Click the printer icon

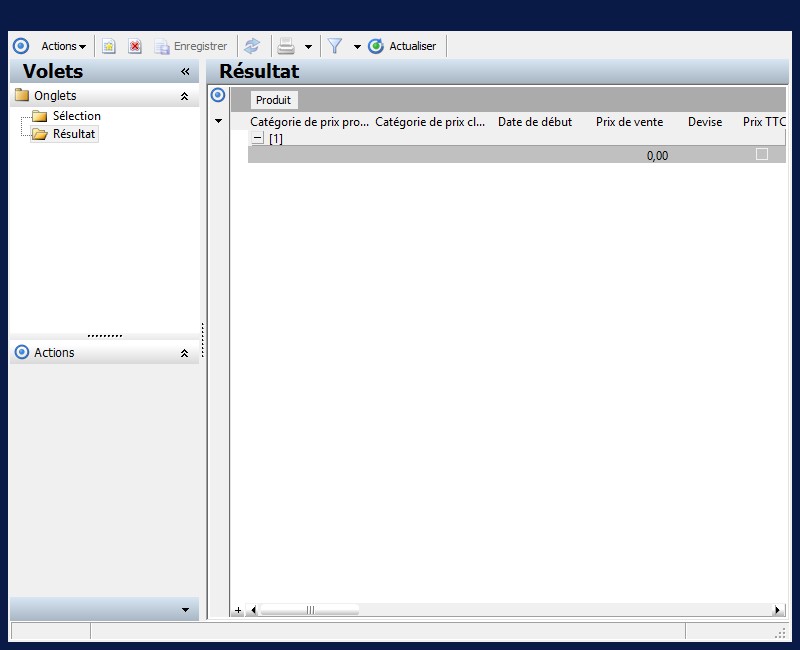286,46
